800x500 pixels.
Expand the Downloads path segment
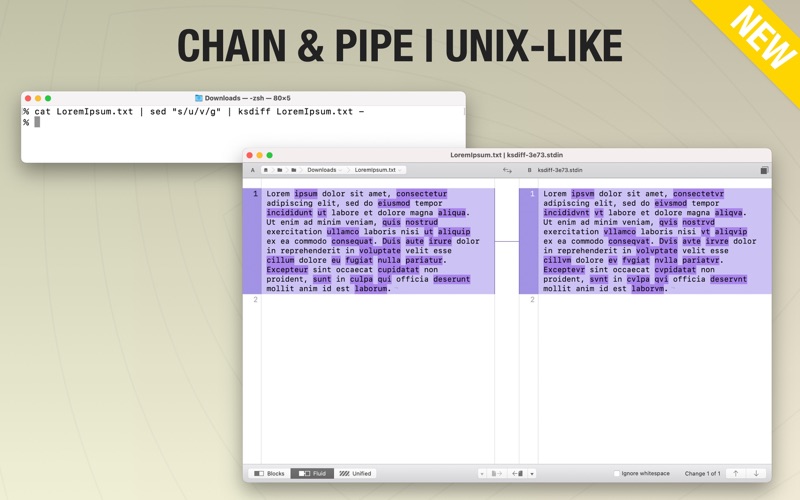tap(324, 170)
